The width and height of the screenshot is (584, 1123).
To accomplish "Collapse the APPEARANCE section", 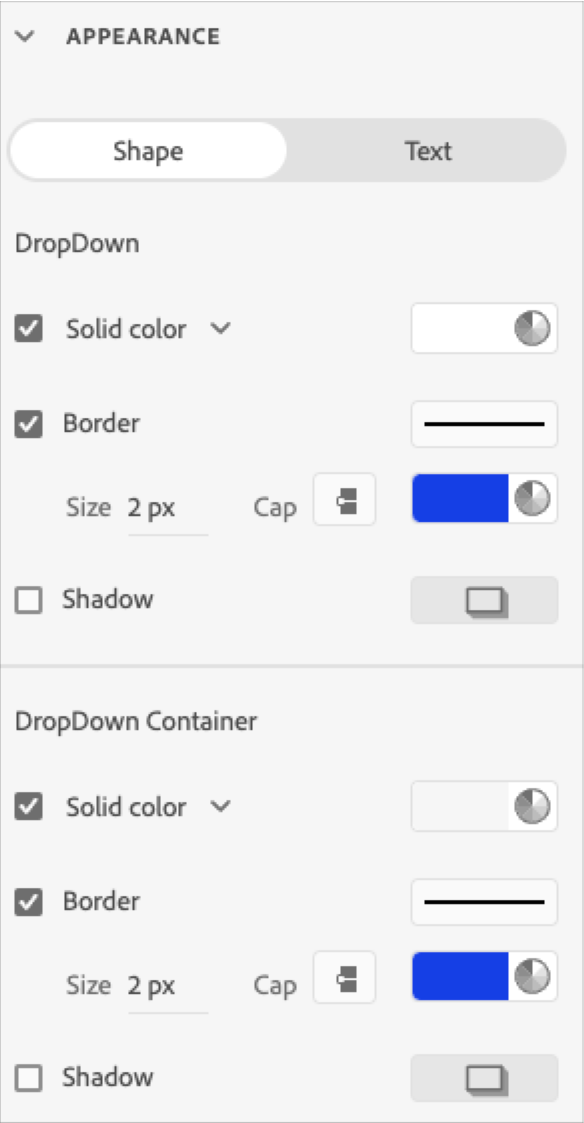I will click(28, 35).
